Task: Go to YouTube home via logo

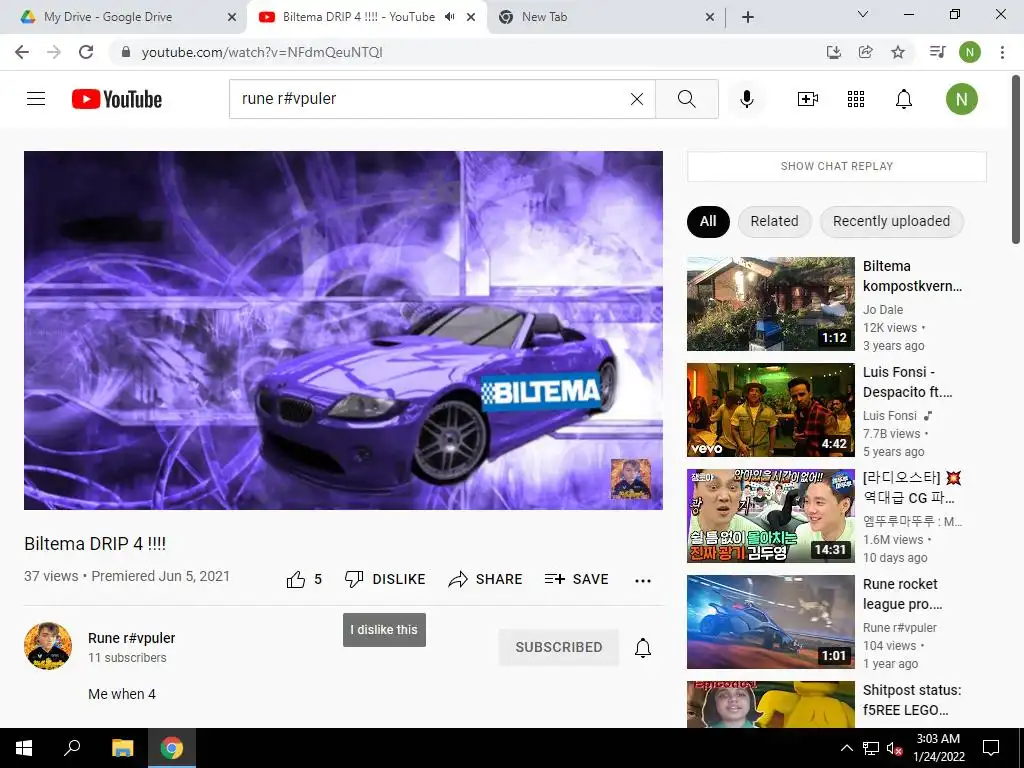Action: 117,99
